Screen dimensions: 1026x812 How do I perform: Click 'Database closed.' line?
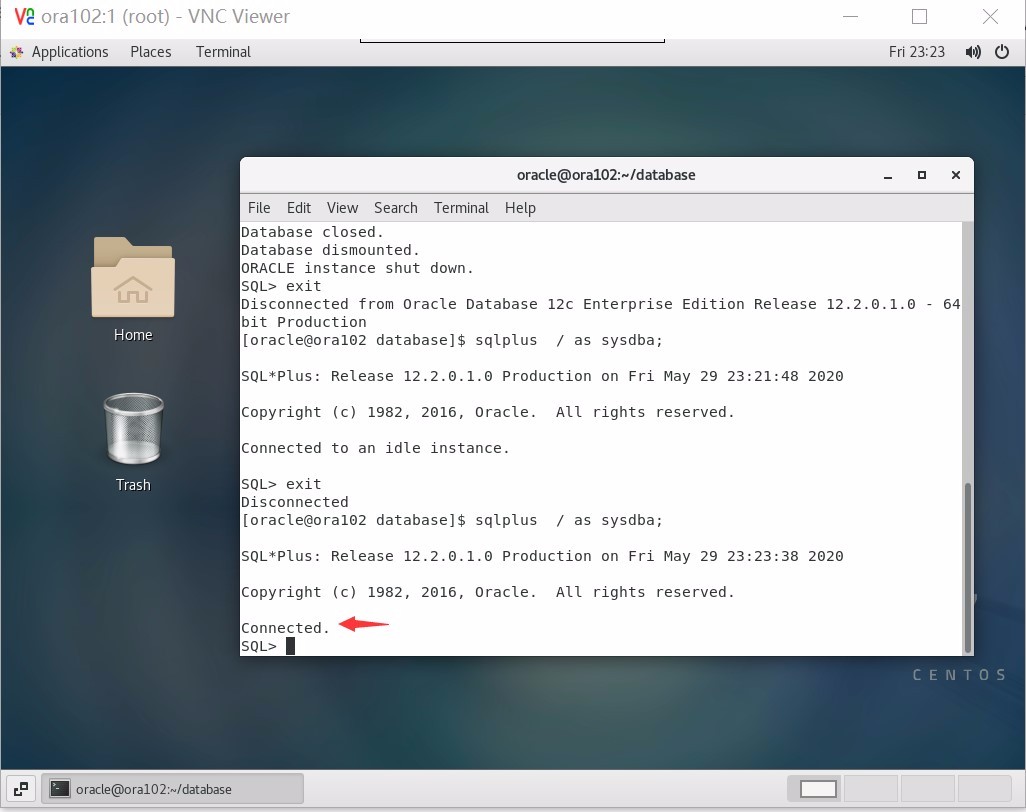[312, 232]
